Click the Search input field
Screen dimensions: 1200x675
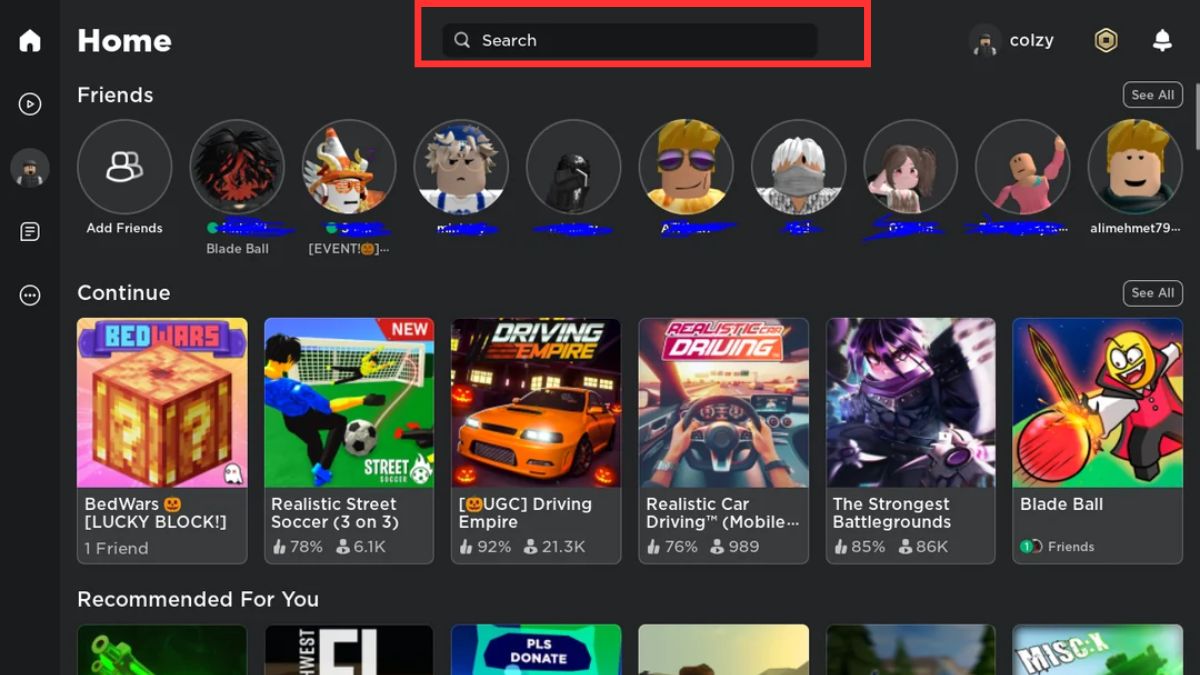(630, 40)
